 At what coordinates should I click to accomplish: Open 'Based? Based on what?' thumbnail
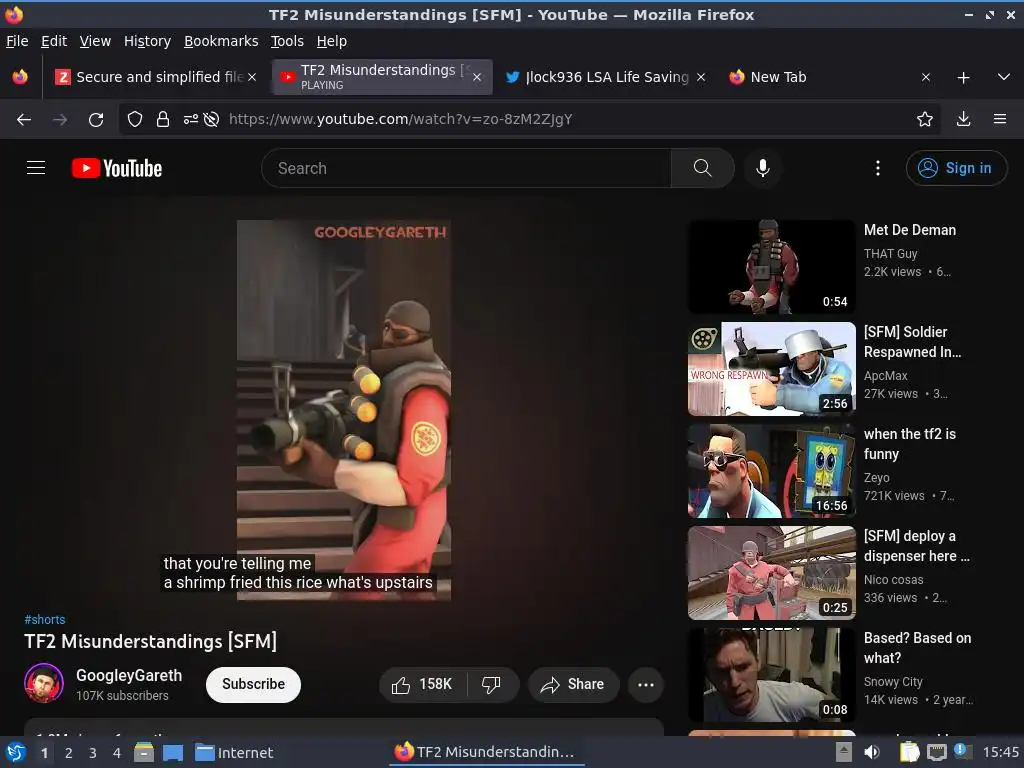(771, 675)
